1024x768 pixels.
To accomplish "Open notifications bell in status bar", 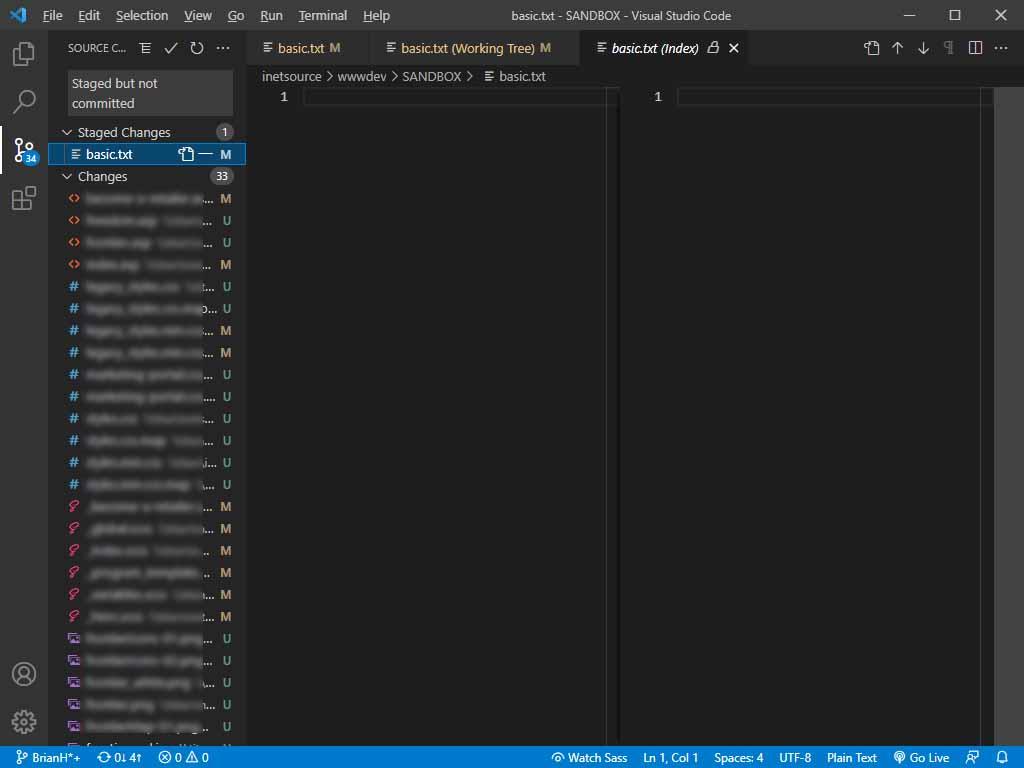I will [x=1002, y=758].
